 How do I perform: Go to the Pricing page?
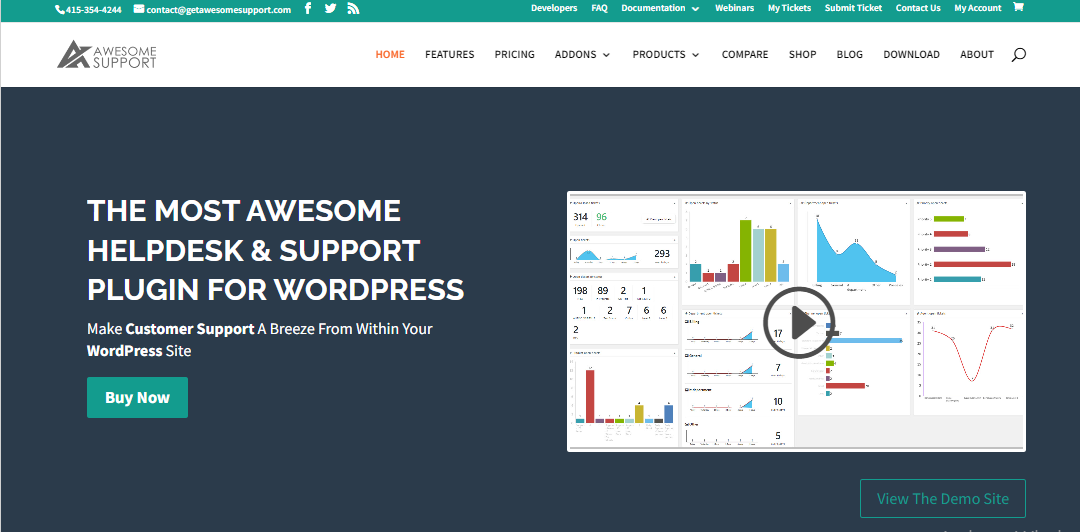514,55
